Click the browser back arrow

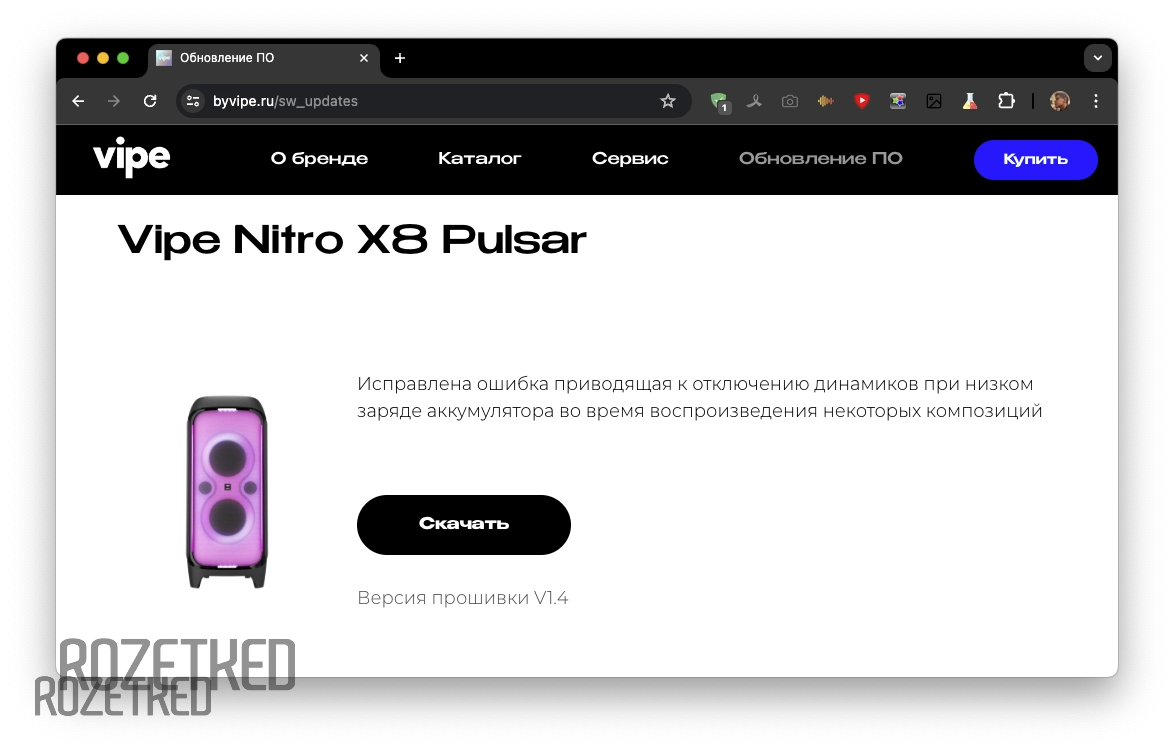[x=78, y=101]
